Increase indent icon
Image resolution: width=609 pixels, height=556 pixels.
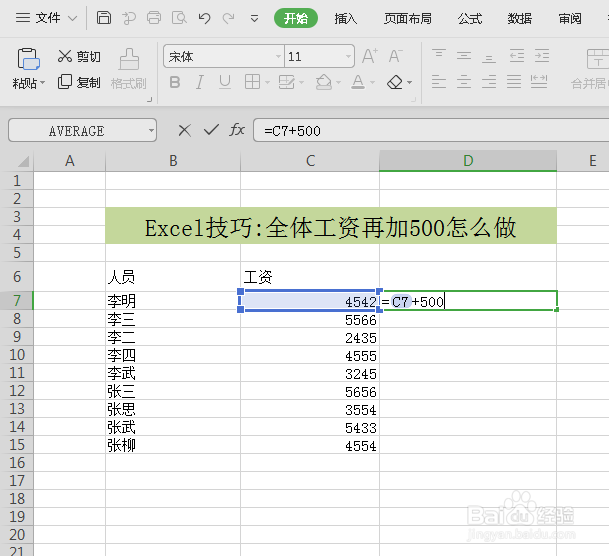542,56
